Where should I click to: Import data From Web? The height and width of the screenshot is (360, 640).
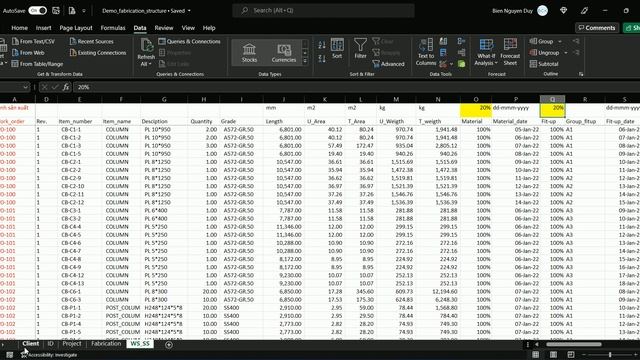[28, 53]
